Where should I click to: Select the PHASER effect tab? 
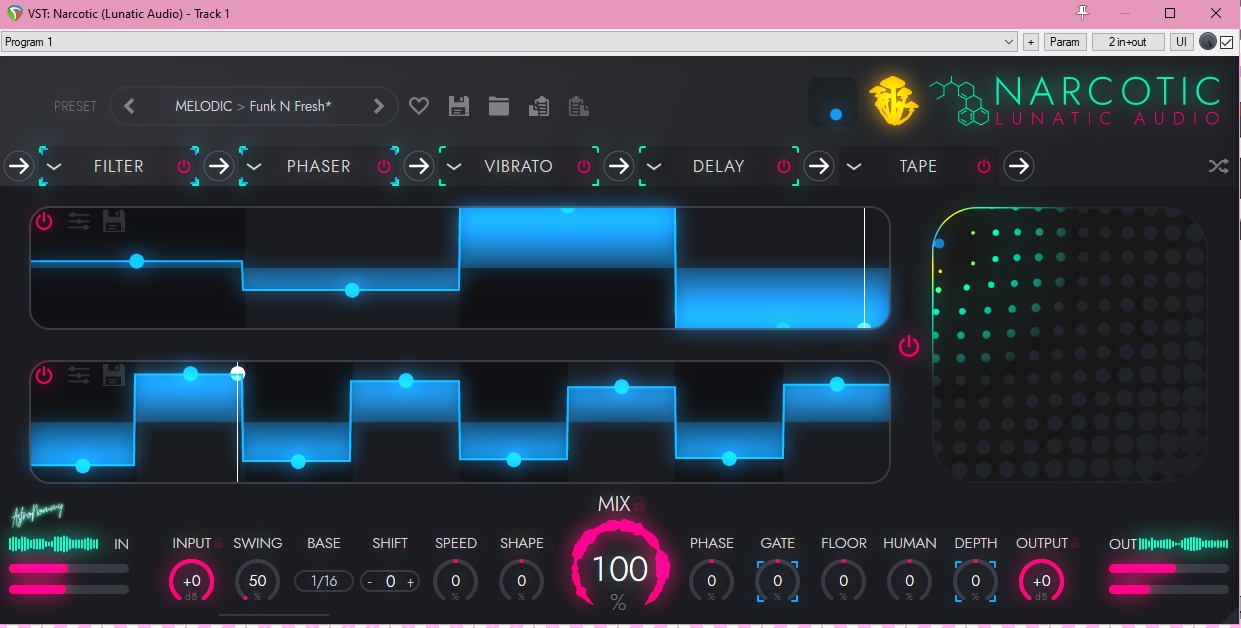tap(318, 166)
